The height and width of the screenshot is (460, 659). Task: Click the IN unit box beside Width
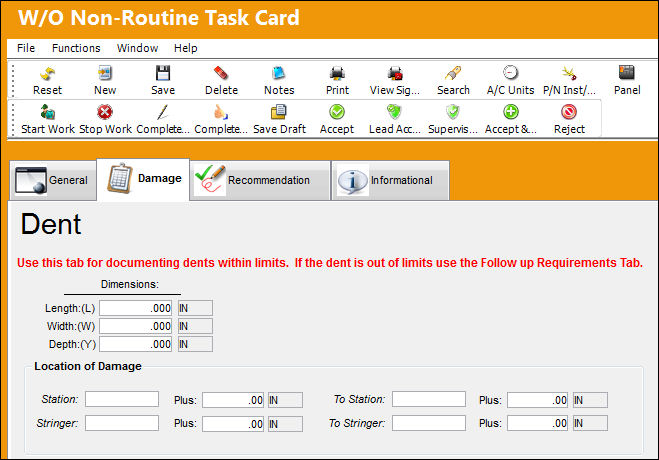(195, 326)
